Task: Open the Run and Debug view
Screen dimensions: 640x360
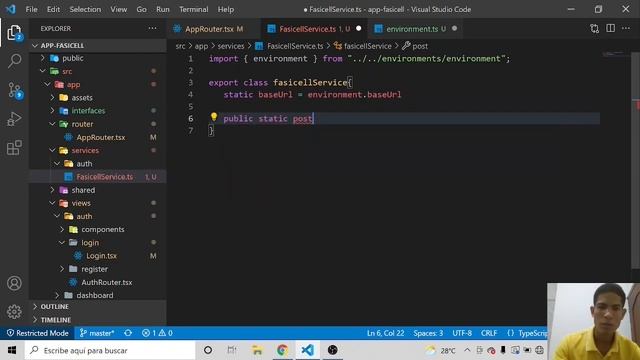Action: click(x=14, y=119)
